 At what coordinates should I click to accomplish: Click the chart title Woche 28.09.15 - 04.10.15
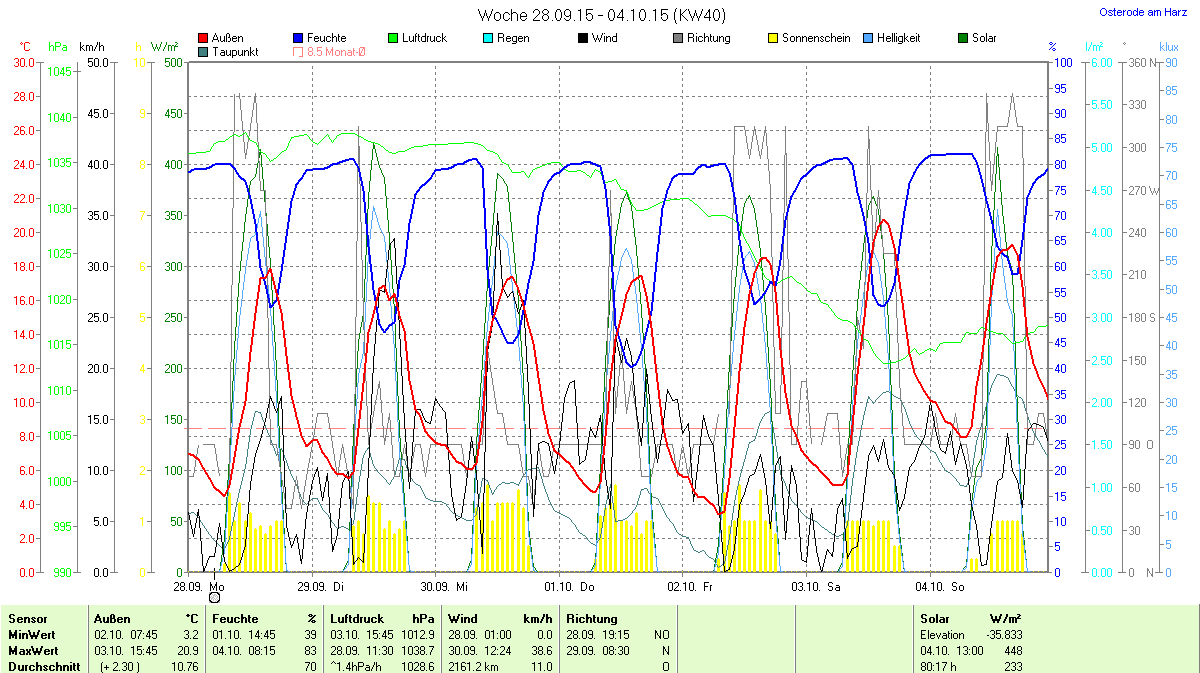pyautogui.click(x=601, y=15)
